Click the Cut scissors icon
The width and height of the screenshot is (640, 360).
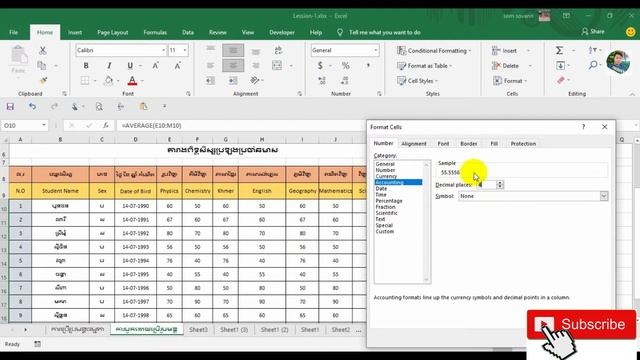coord(42,51)
